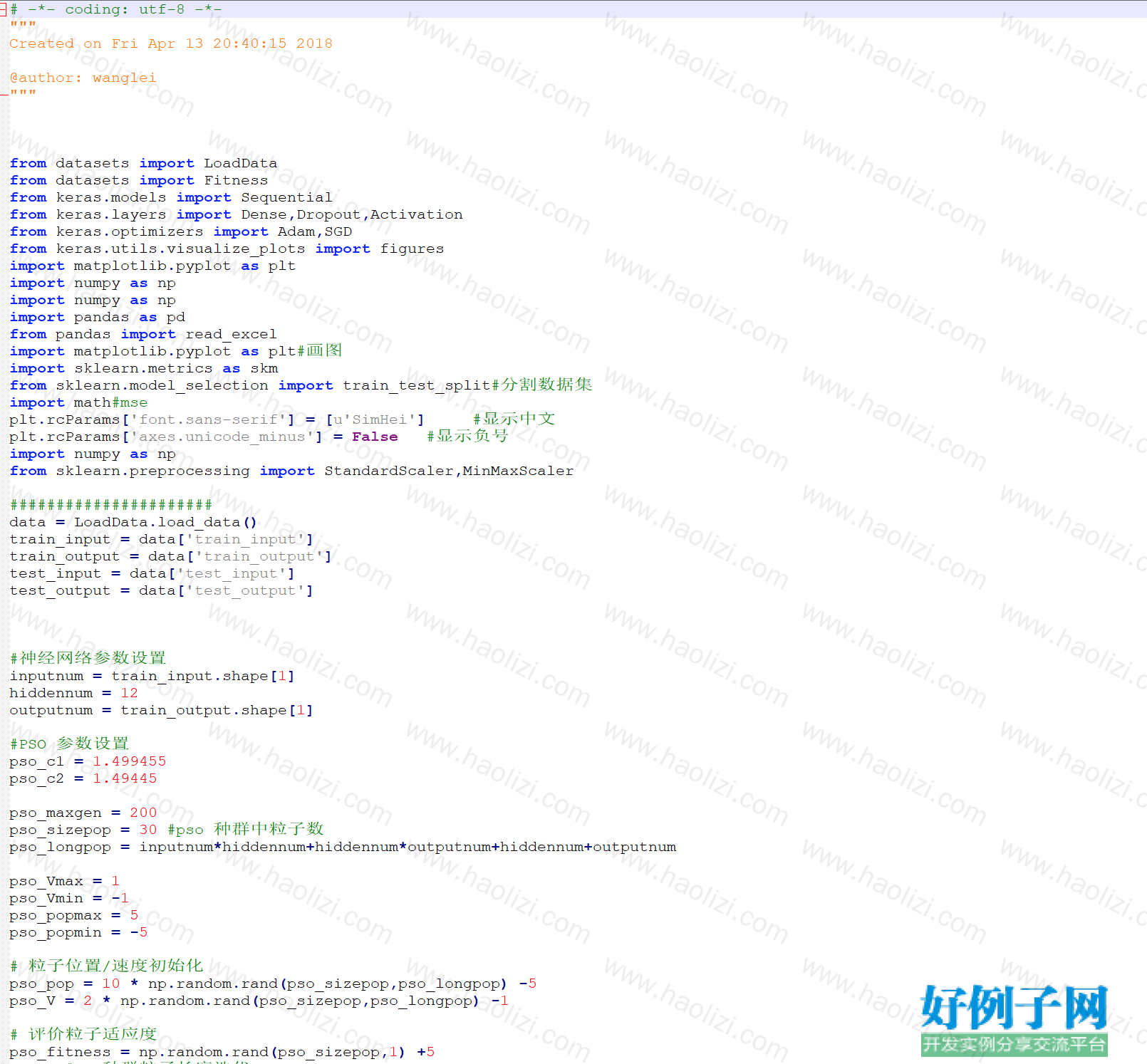Viewport: 1147px width, 1064px height.
Task: Click the '#神经网络参数设置' comment
Action: [88, 657]
